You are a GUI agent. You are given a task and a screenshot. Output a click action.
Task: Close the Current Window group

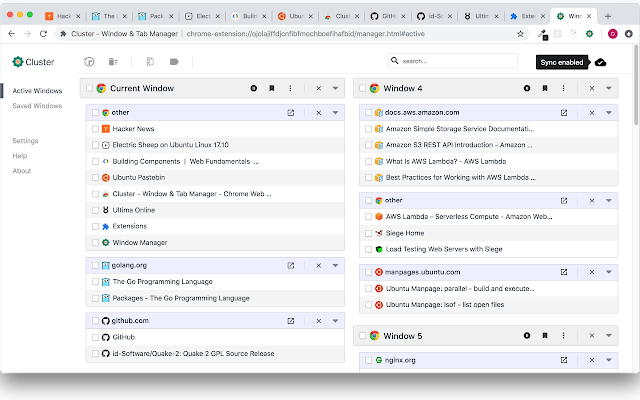click(319, 88)
